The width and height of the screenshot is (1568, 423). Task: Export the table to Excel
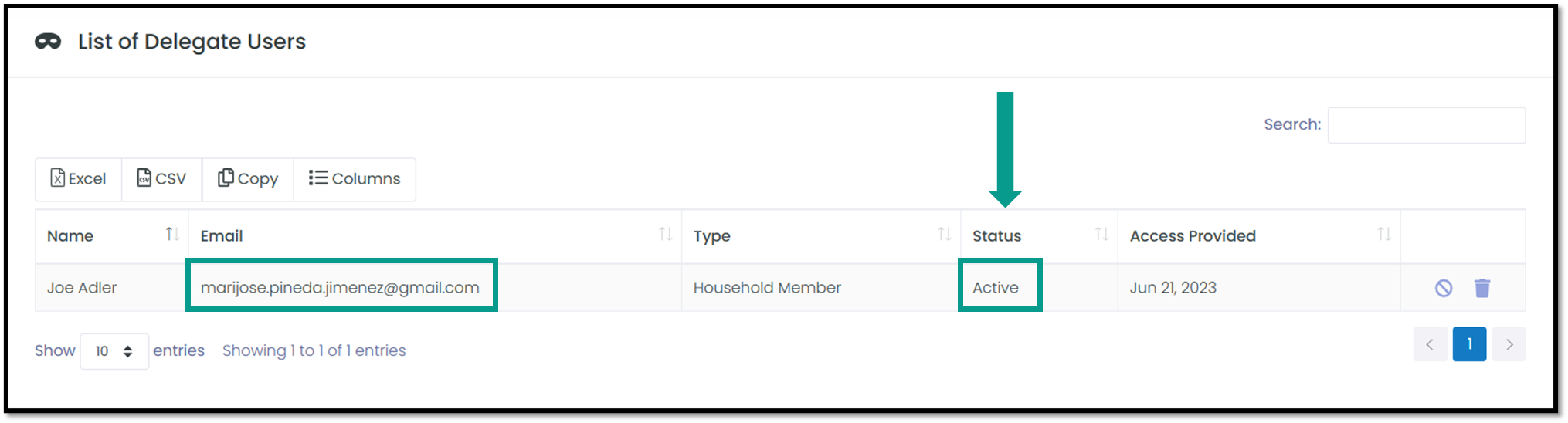(x=78, y=179)
